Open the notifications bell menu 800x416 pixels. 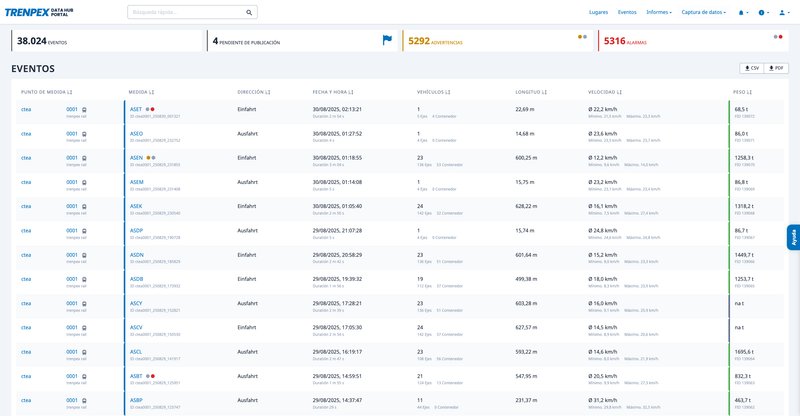[x=743, y=12]
